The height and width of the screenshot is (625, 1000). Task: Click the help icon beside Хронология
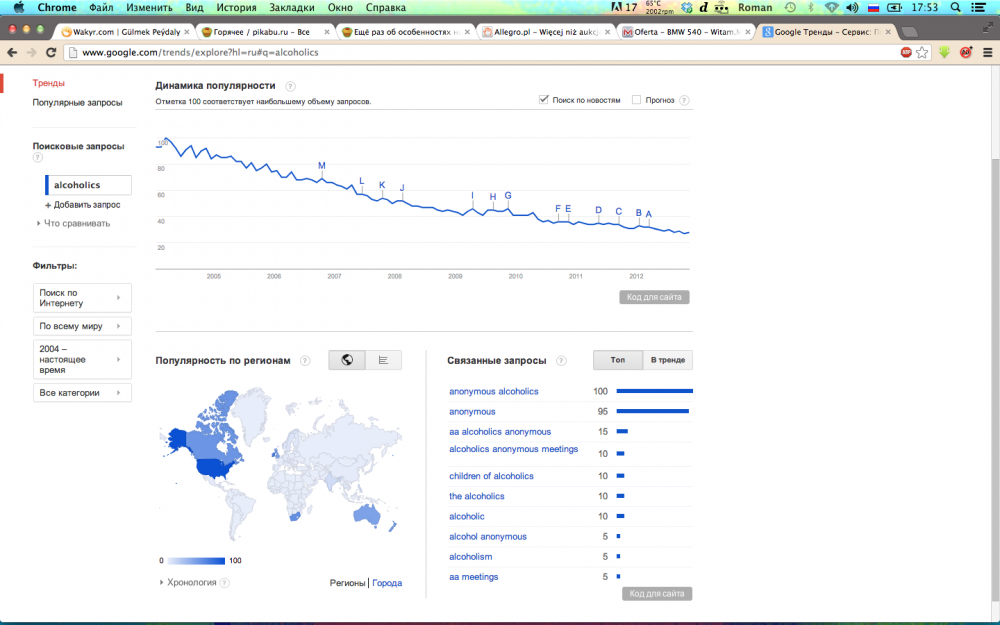coord(224,582)
